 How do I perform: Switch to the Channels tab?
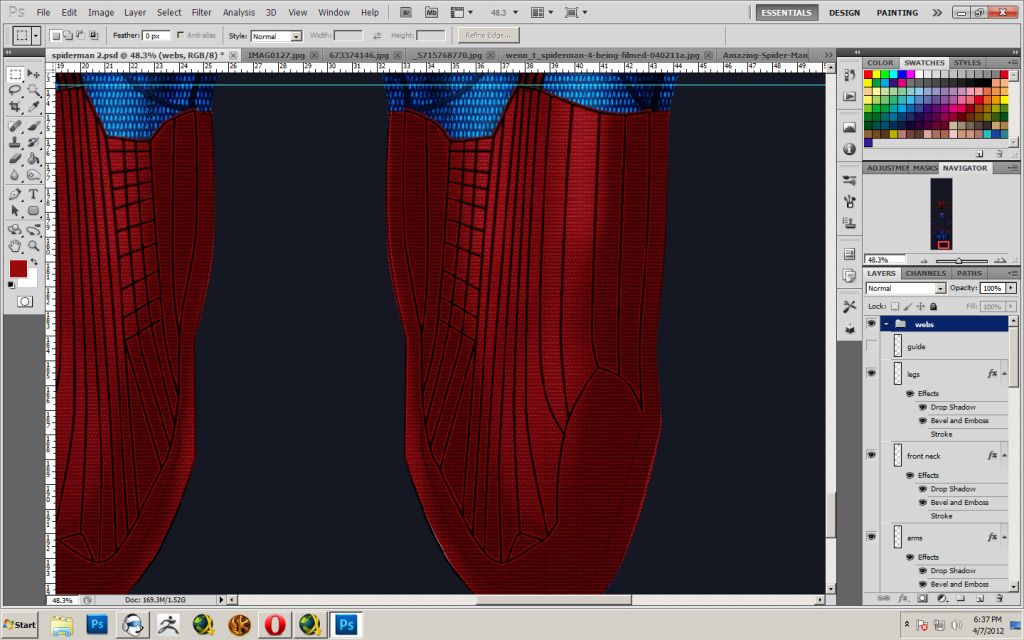(x=925, y=273)
